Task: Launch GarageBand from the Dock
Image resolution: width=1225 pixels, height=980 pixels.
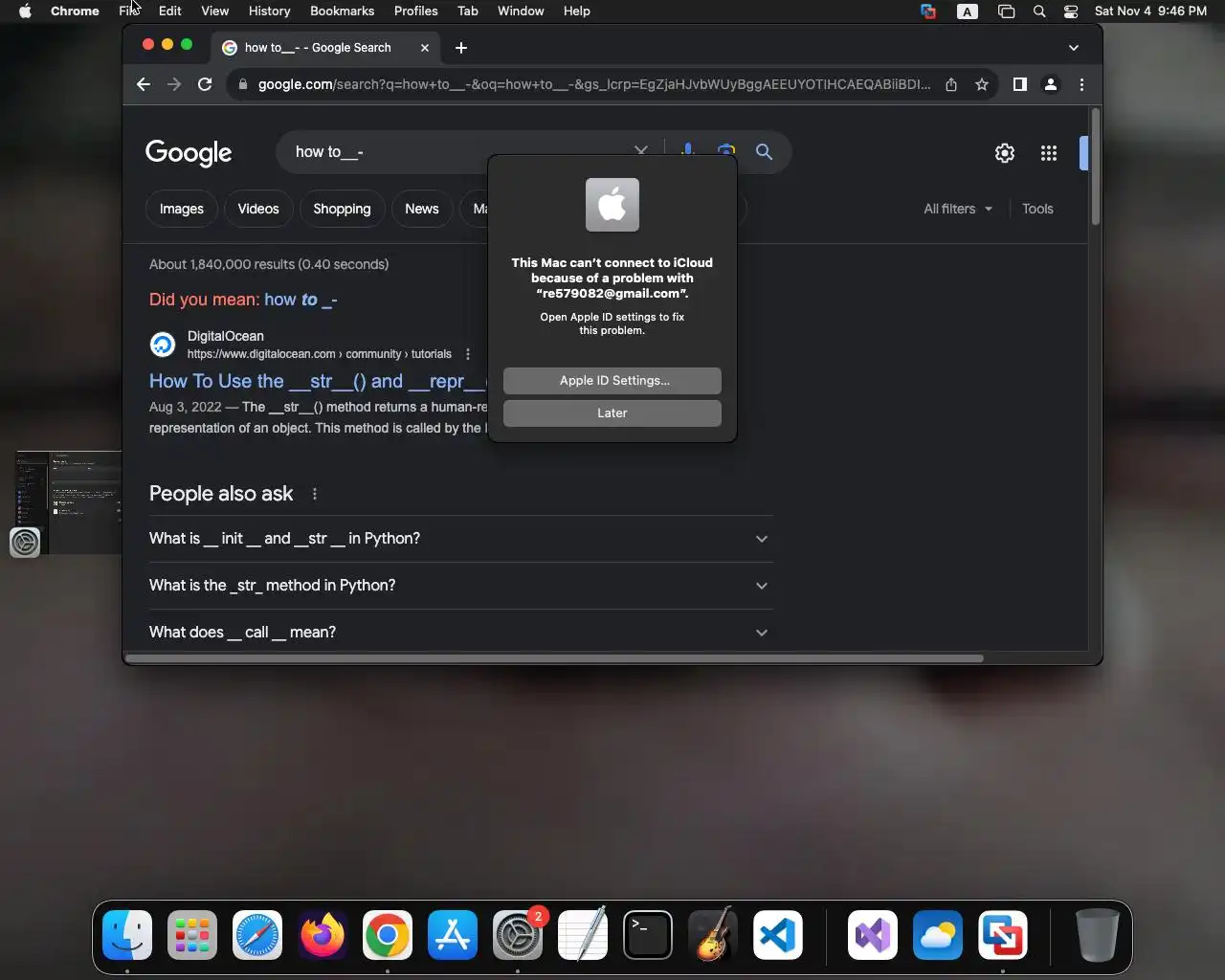Action: (713, 935)
